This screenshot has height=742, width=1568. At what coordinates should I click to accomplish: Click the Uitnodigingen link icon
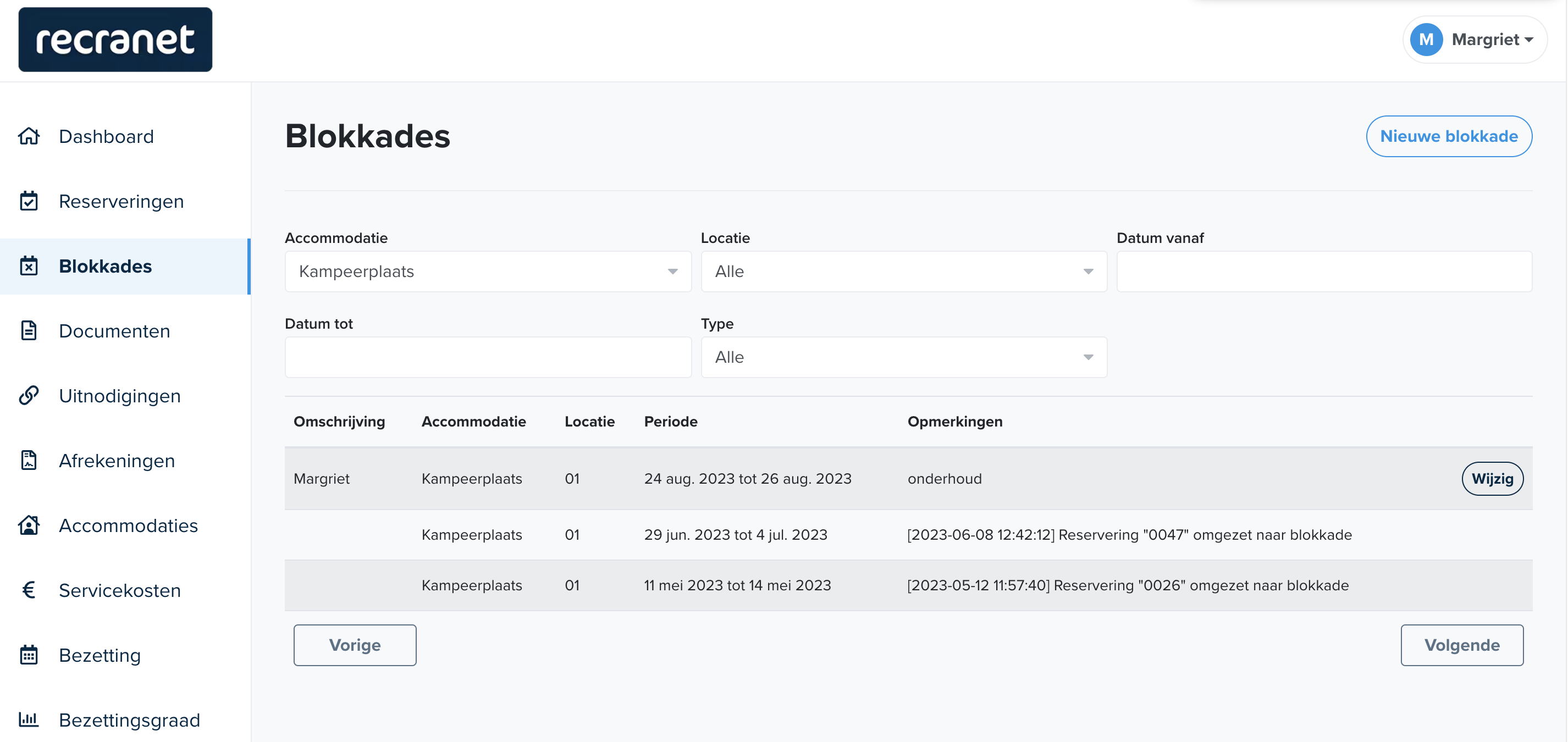[29, 396]
